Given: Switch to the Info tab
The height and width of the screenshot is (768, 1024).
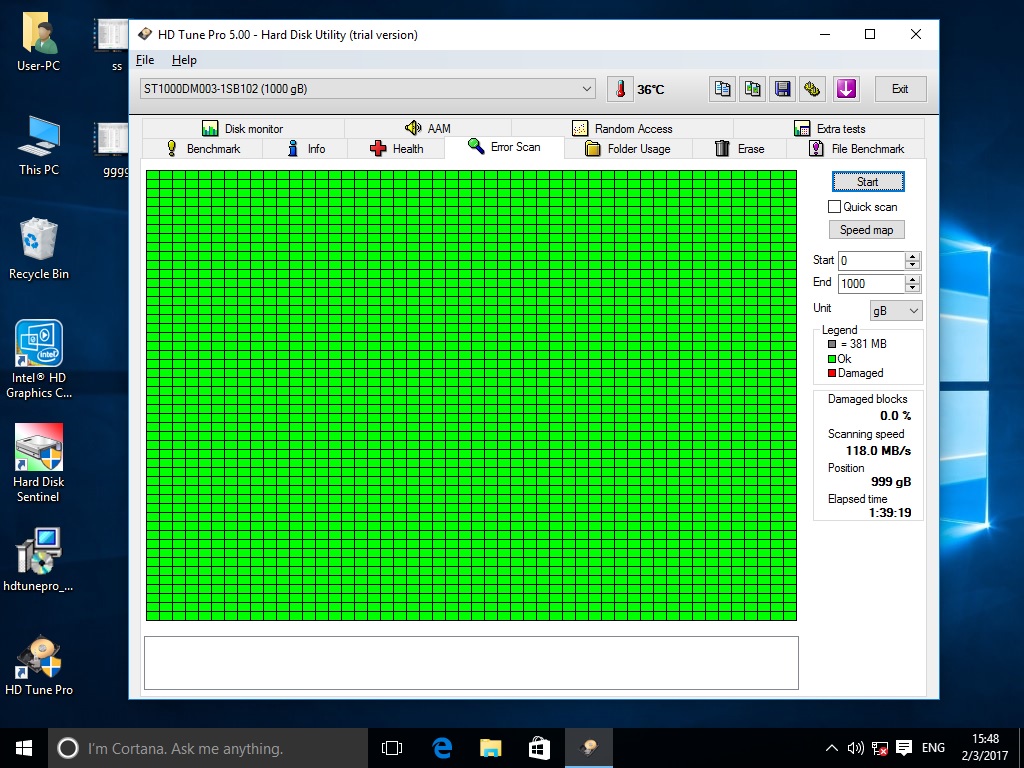Looking at the screenshot, I should (305, 148).
